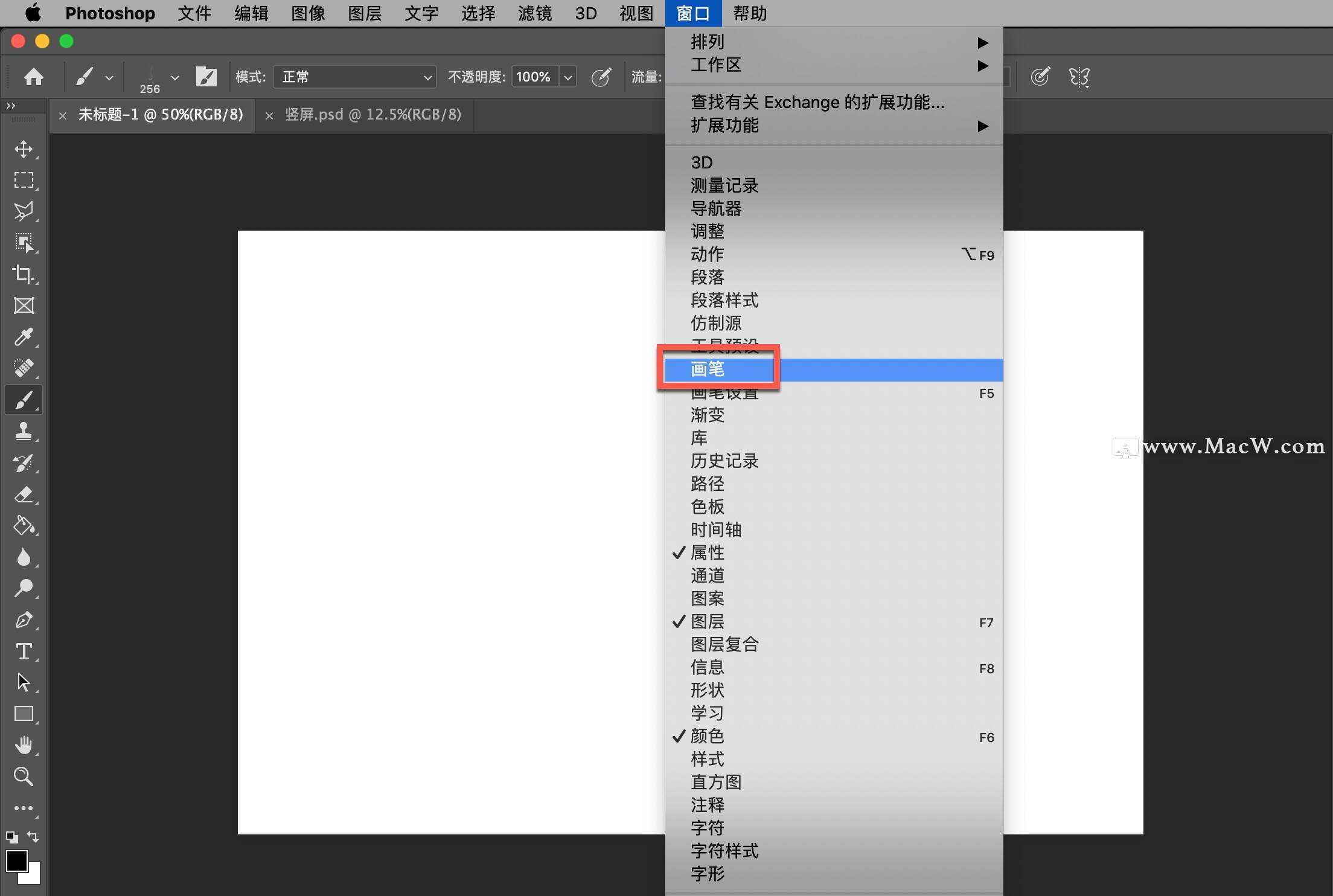Open the 模式 blending mode dropdown
The height and width of the screenshot is (896, 1333).
tap(354, 77)
